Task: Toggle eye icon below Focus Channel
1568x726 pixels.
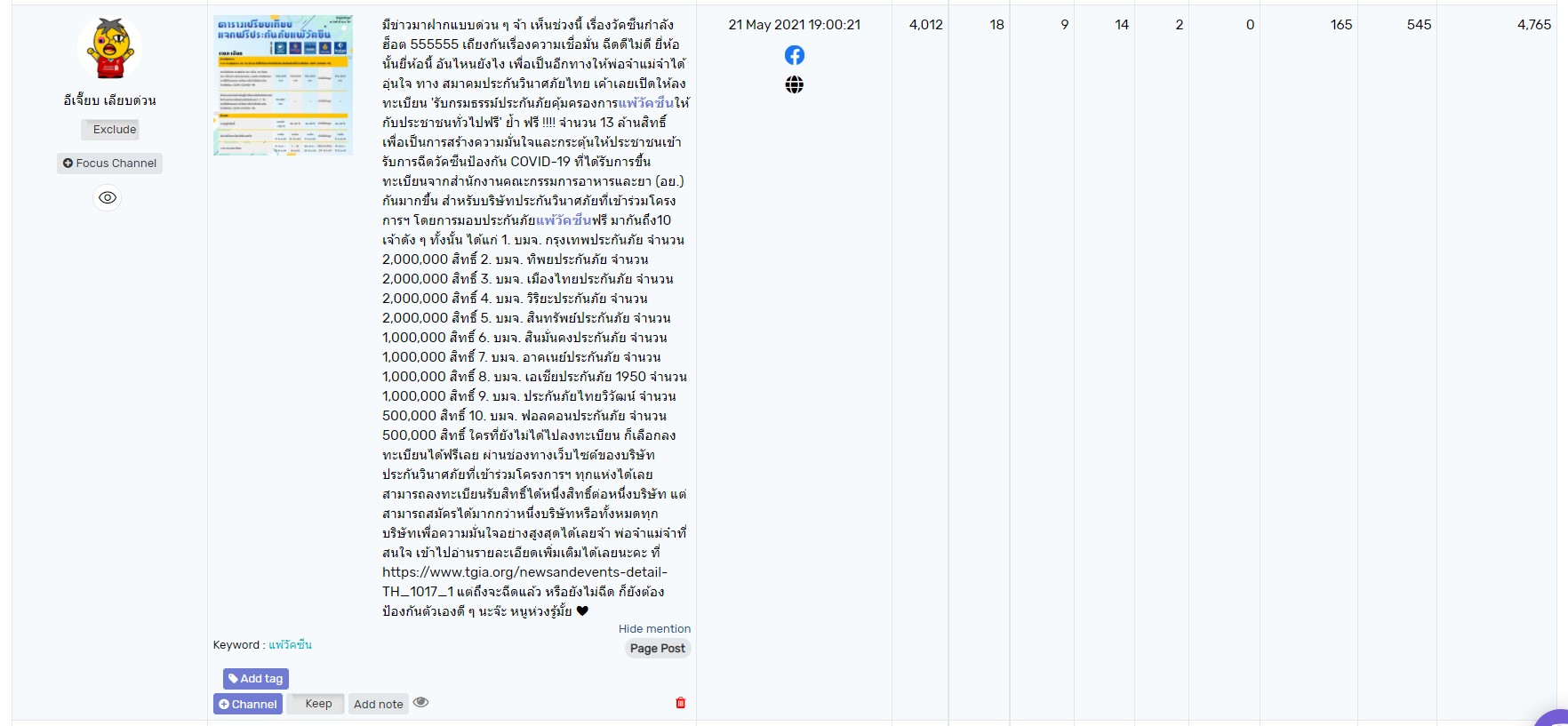Action: [108, 197]
